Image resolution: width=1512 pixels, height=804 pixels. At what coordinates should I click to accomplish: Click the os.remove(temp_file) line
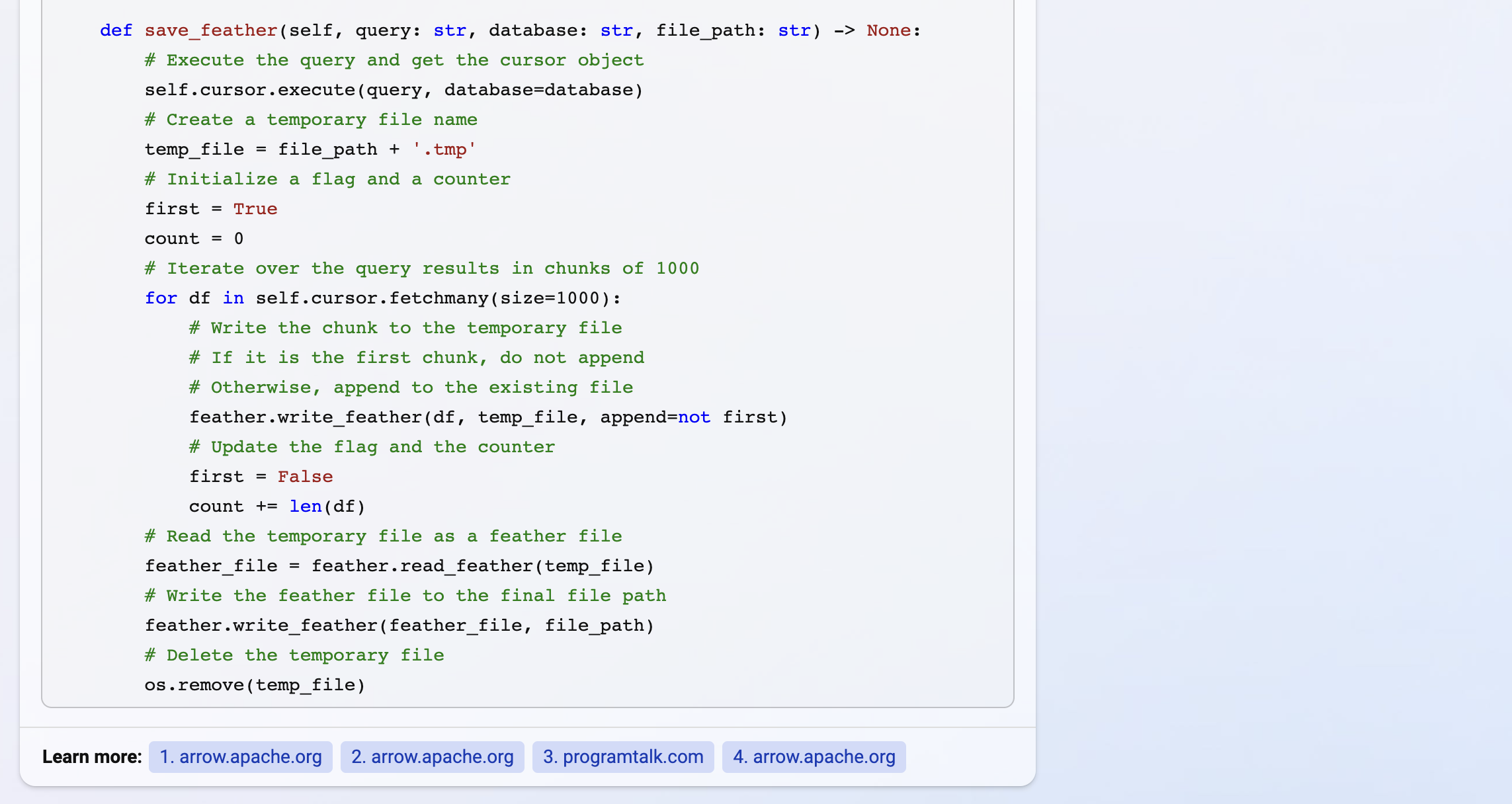pyautogui.click(x=254, y=684)
